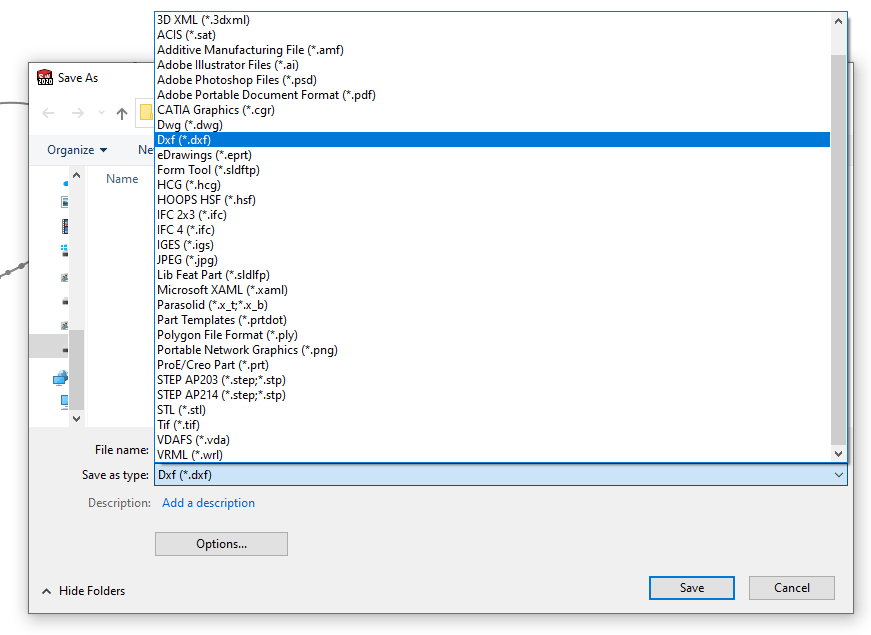871x635 pixels.
Task: Click the SolidWorks icon in title bar
Action: tap(45, 78)
